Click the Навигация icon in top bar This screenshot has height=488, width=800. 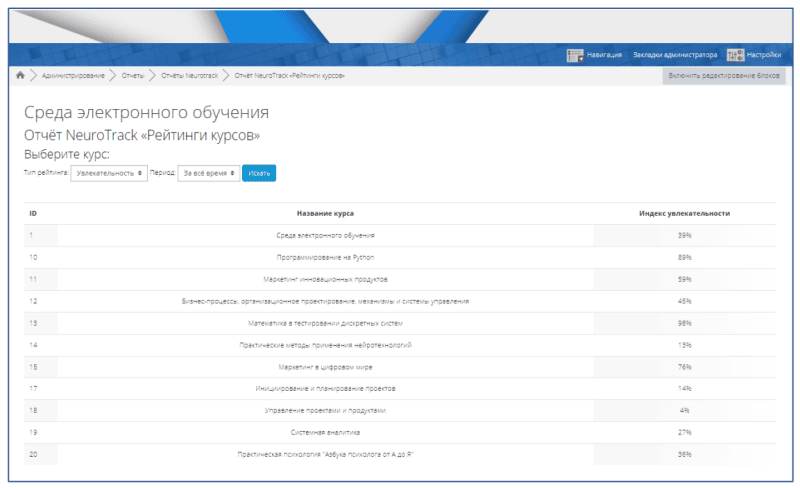coord(575,55)
